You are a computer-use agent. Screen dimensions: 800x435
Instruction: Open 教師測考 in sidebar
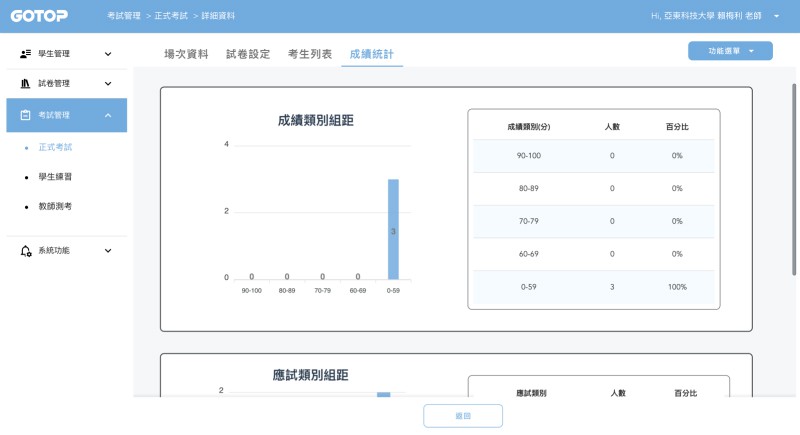tap(55, 207)
